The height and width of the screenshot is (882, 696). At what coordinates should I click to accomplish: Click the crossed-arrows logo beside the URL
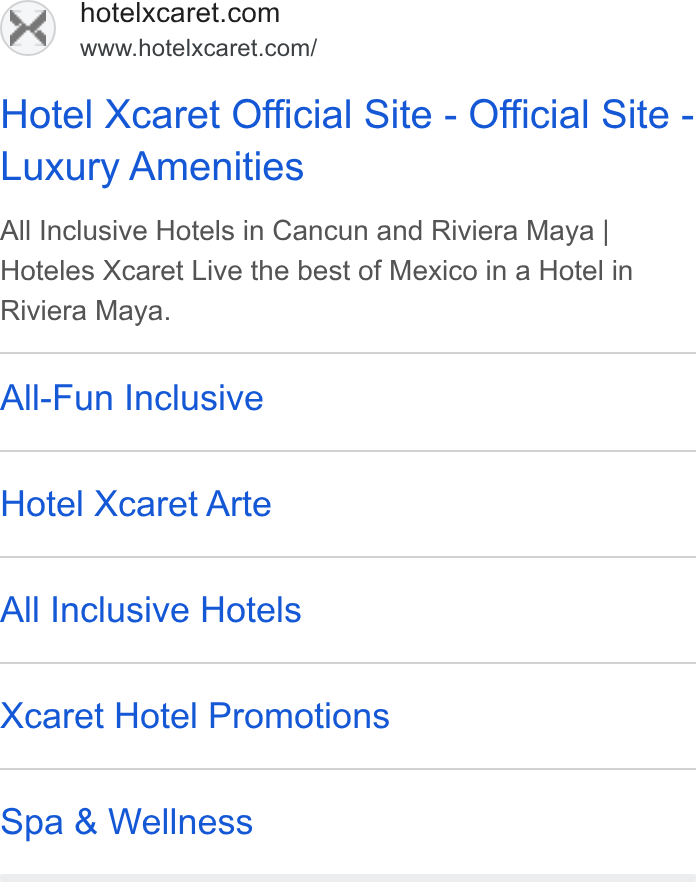coord(28,28)
